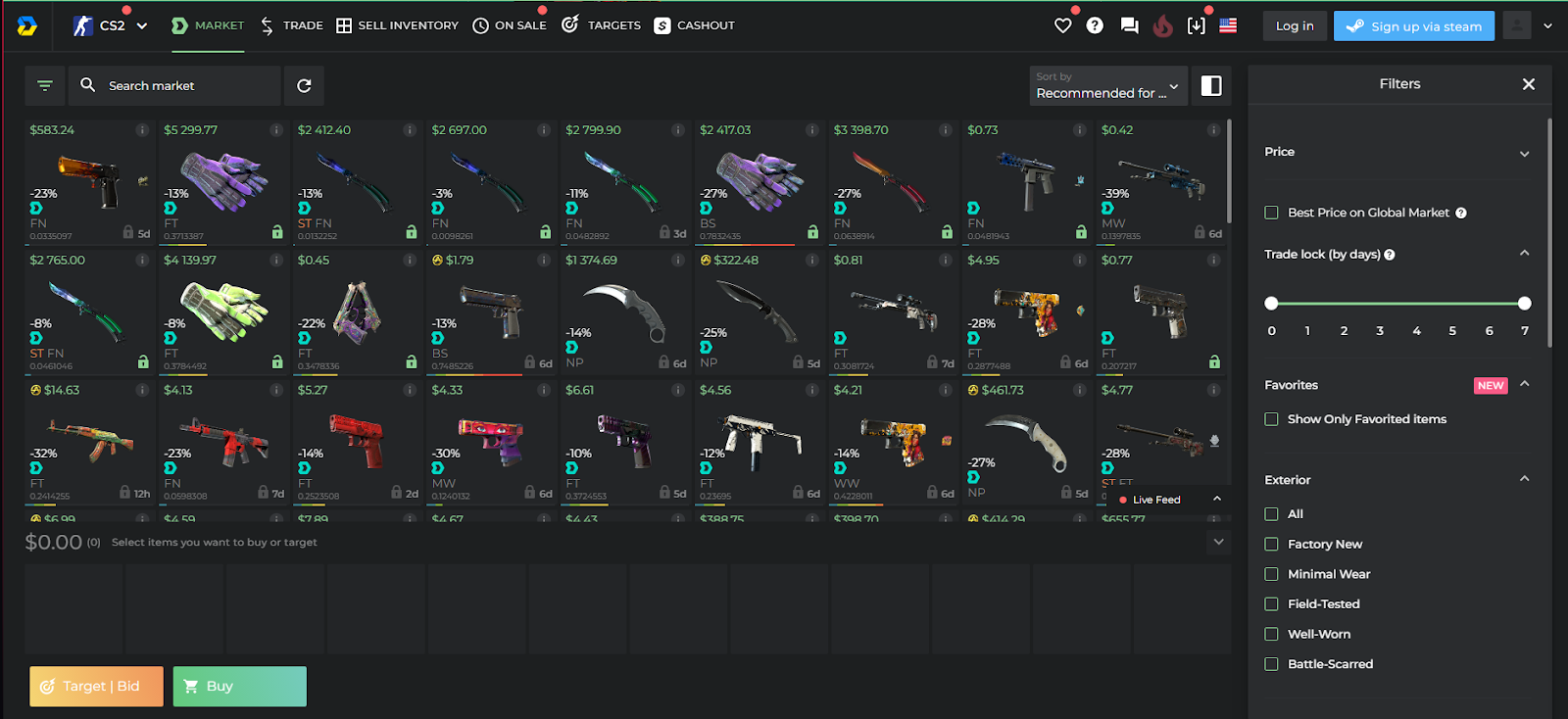
Task: Close the Filters panel
Action: coord(1528,84)
